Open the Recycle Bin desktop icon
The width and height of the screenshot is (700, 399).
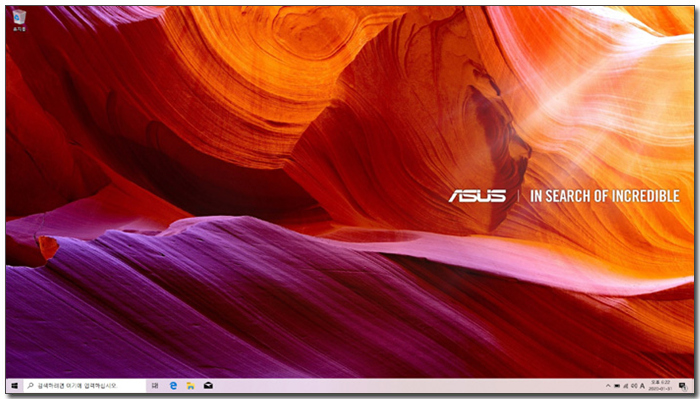pyautogui.click(x=19, y=21)
